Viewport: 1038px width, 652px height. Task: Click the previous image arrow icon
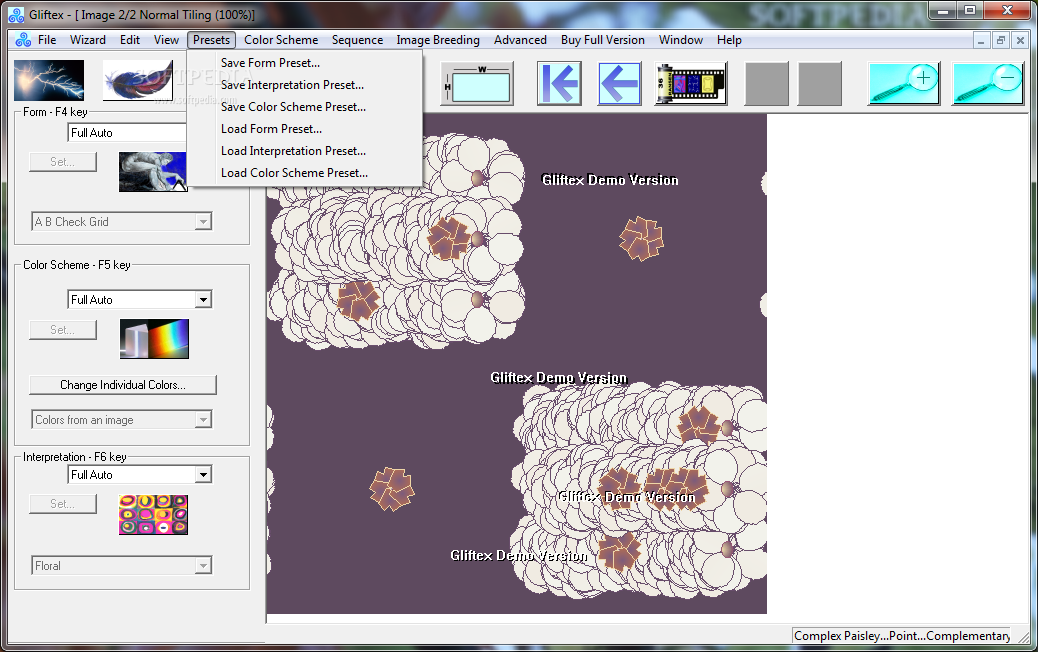[620, 83]
